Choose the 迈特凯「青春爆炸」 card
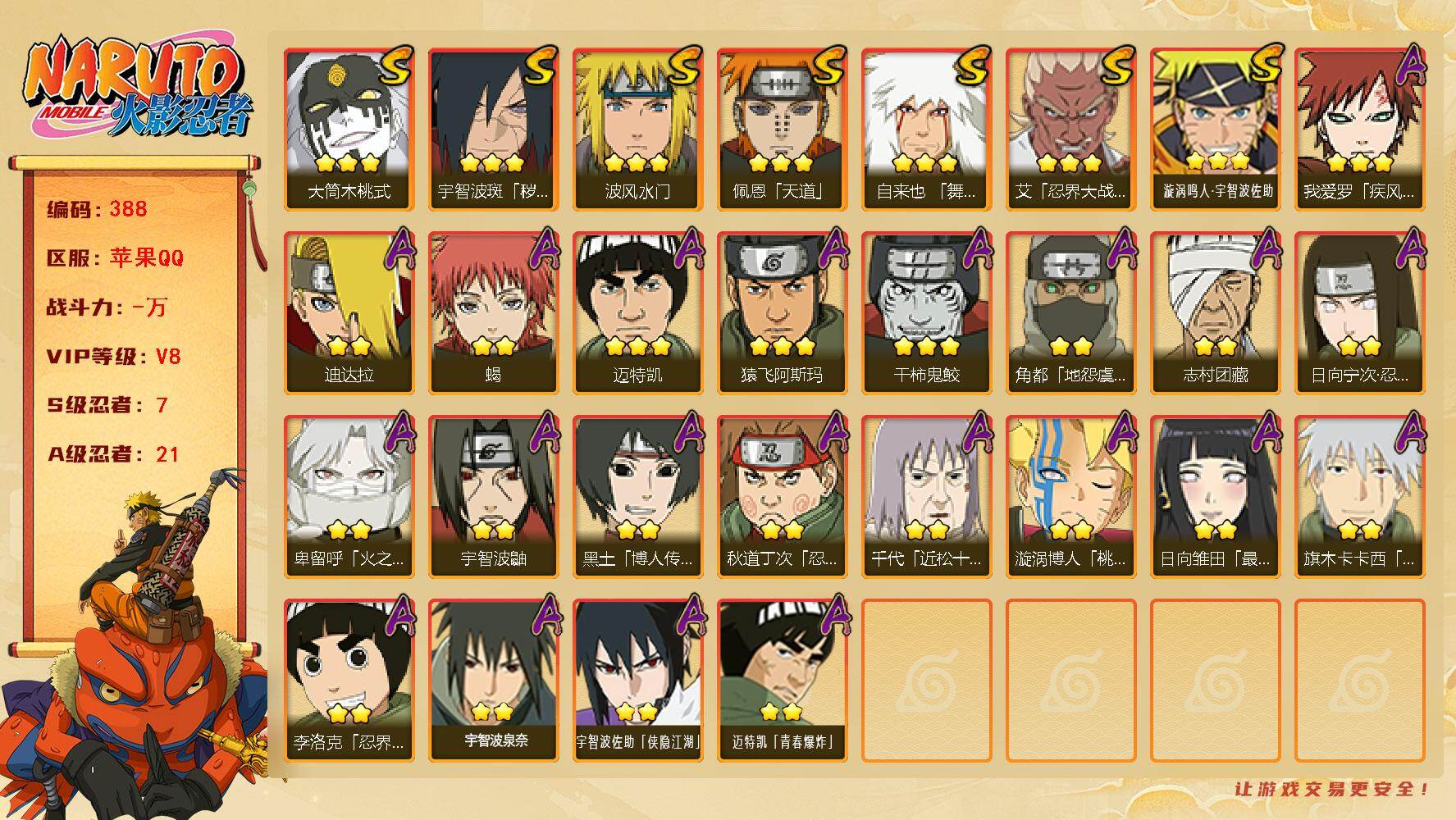This screenshot has height=820, width=1456. (x=782, y=681)
